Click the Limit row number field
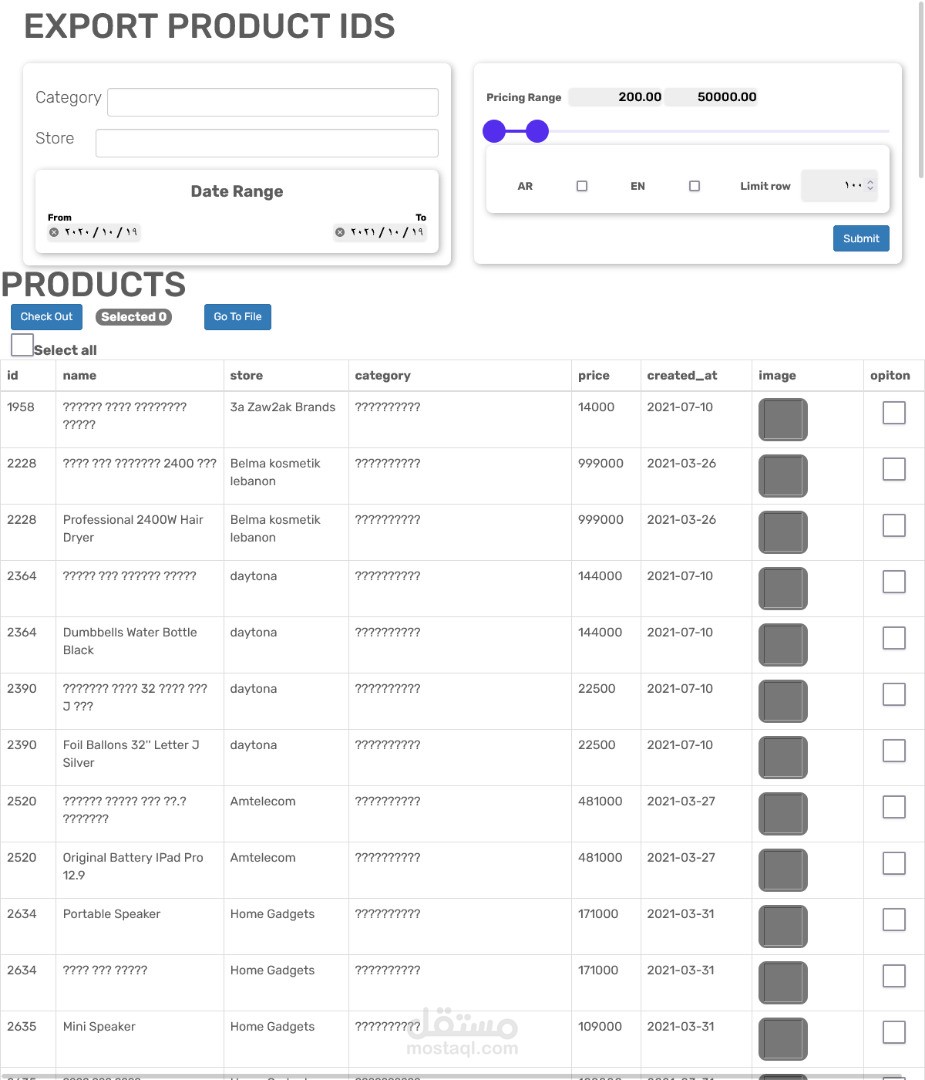925x1080 pixels. (839, 185)
